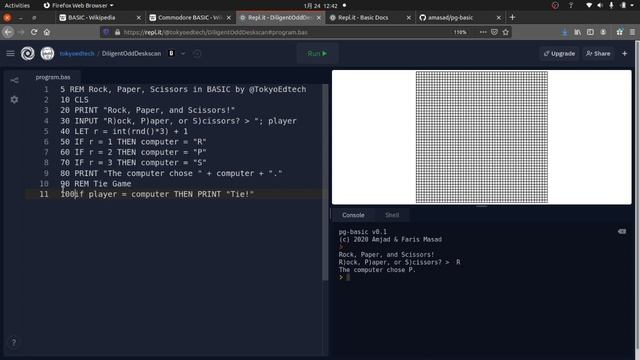The height and width of the screenshot is (360, 640).
Task: Open the tokyoedtech profile link
Action: [x=77, y=53]
